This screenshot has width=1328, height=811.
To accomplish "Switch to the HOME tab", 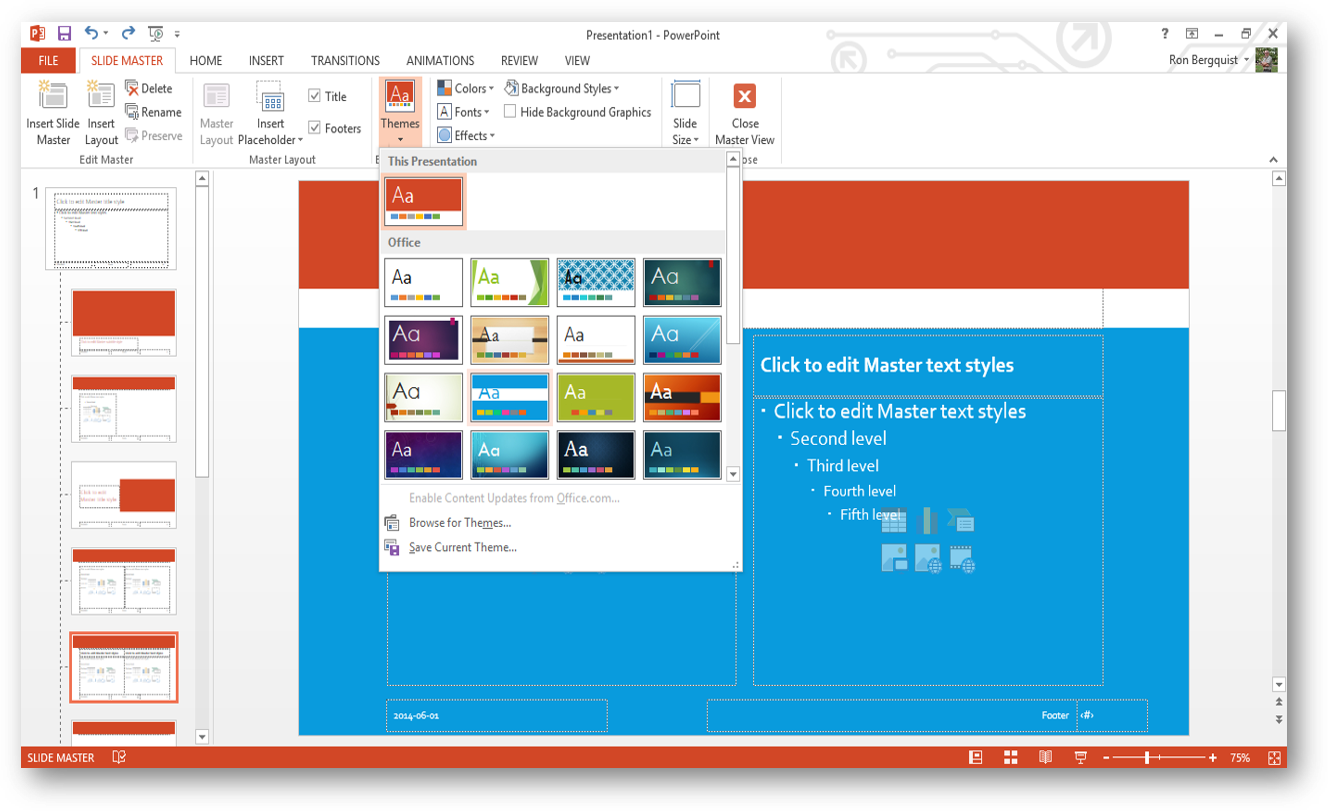I will pyautogui.click(x=206, y=61).
